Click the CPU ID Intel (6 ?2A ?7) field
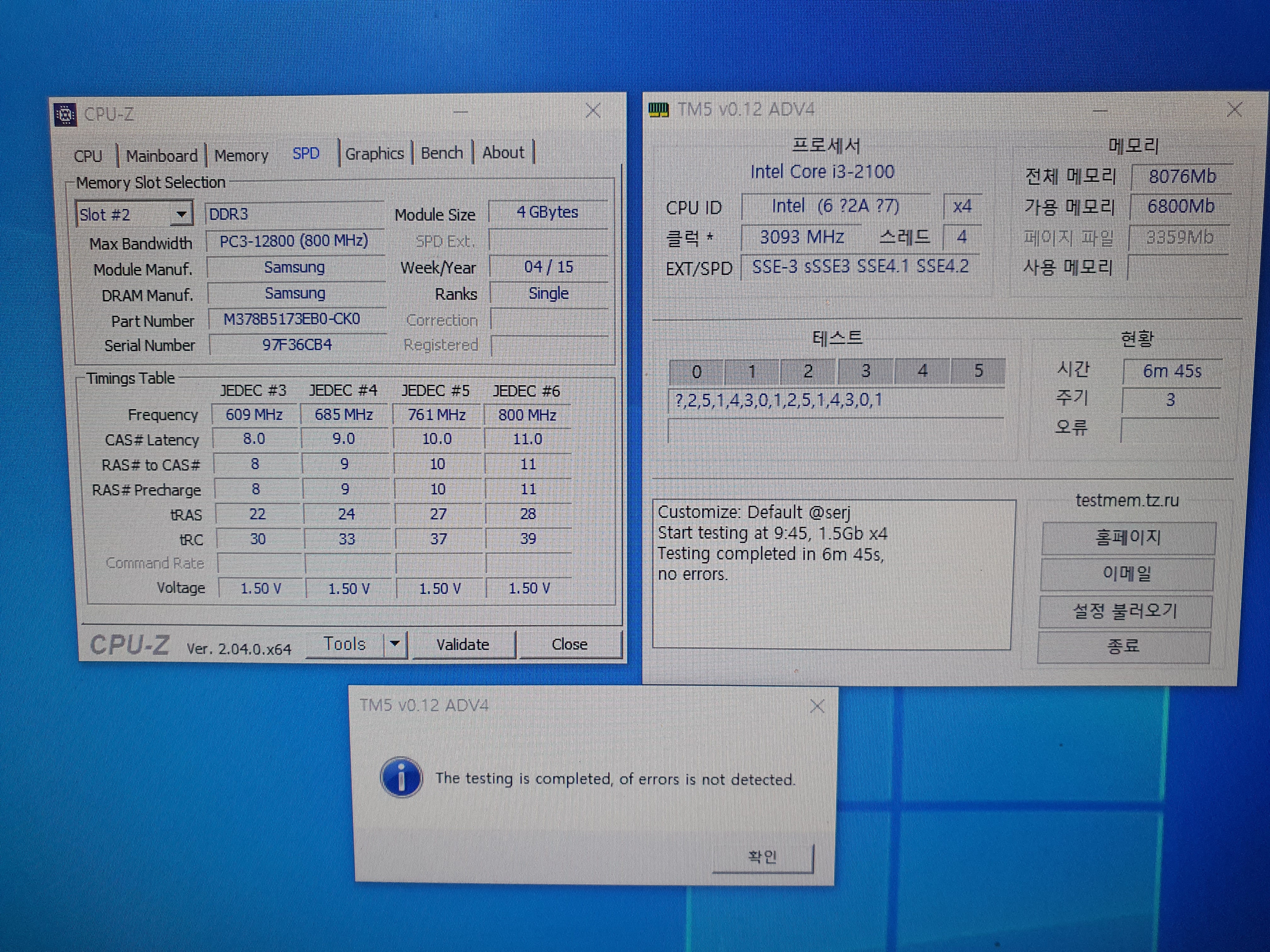Image resolution: width=1270 pixels, height=952 pixels. [x=835, y=206]
